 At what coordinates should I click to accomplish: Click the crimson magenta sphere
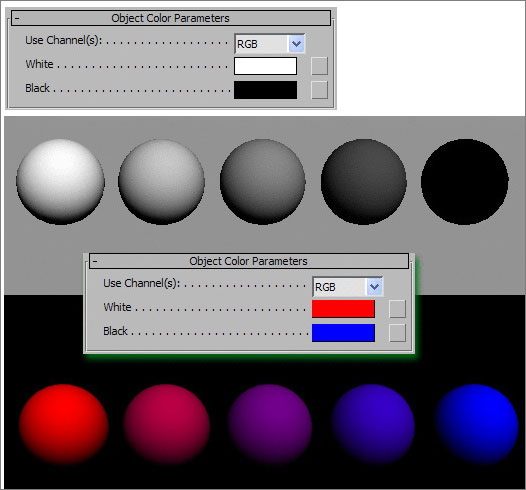tap(167, 424)
